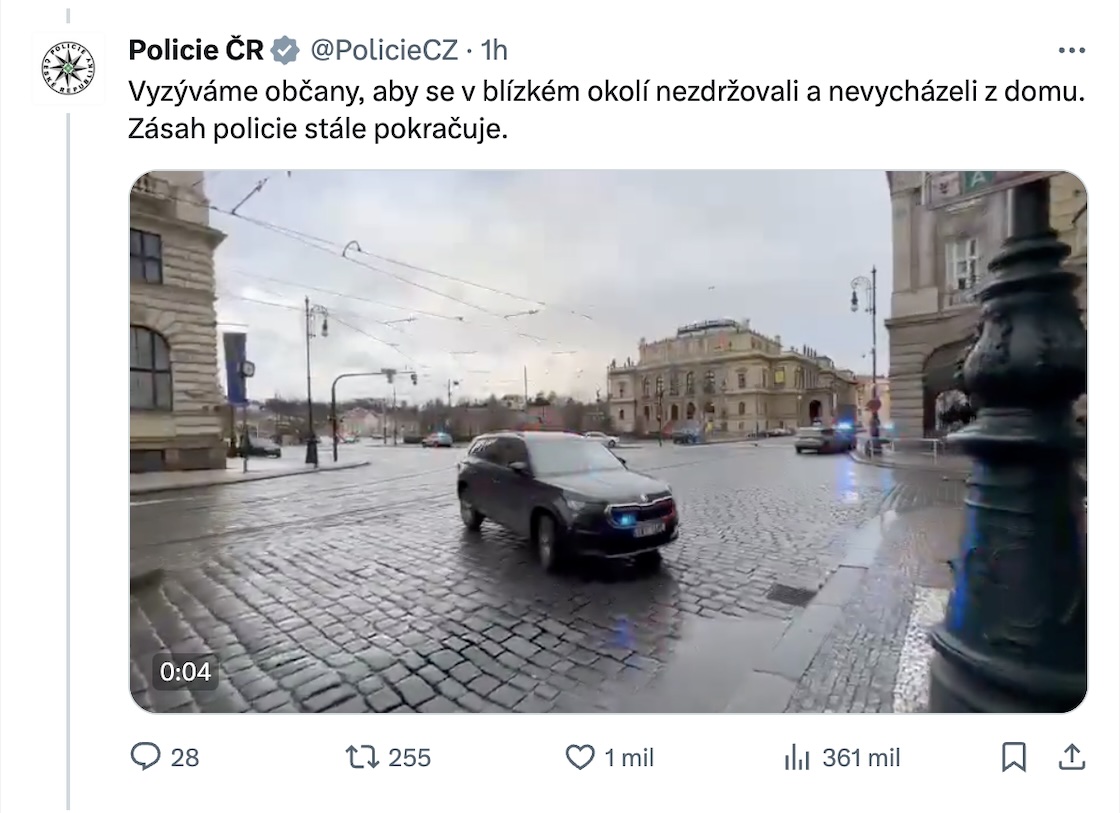Viewport: 1120px width, 813px height.
Task: Repost using the retweet arrows icon
Action: 363,757
